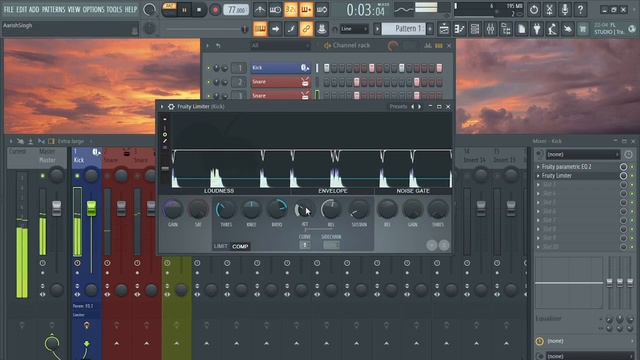Open the PATTERNS menu
Viewport: 640px width, 360px height.
53,9
